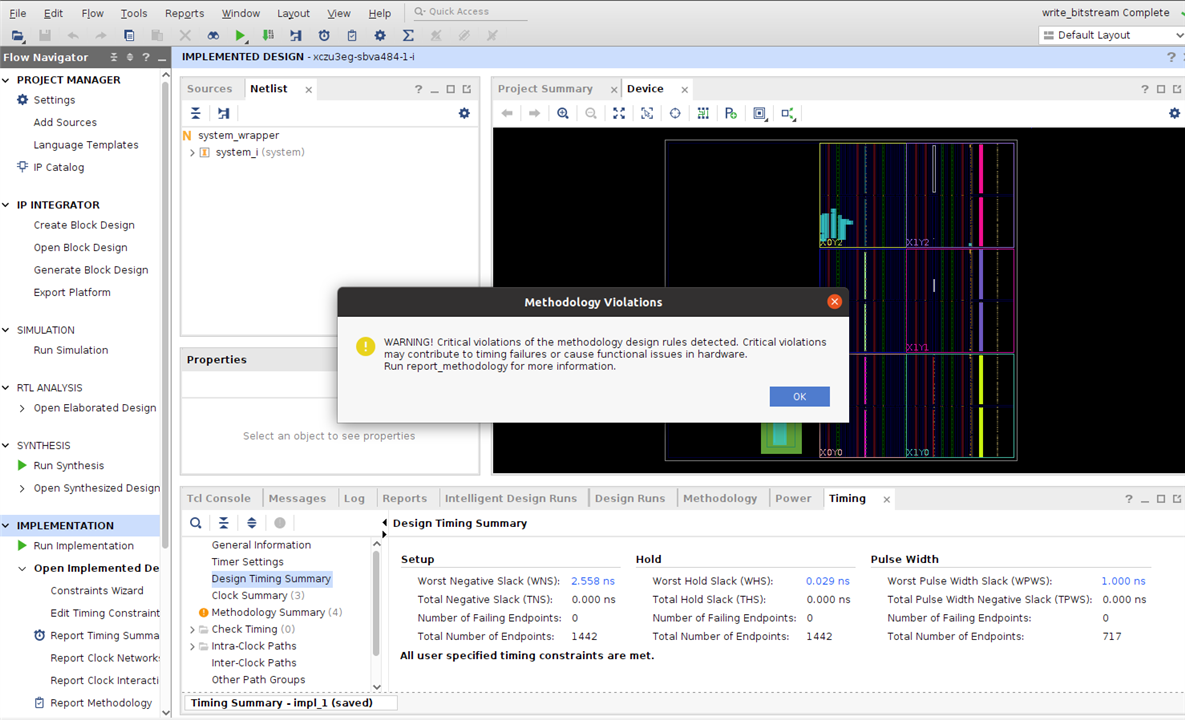Close the Methodology Violations dialog with red X
1185x720 pixels.
coord(834,301)
